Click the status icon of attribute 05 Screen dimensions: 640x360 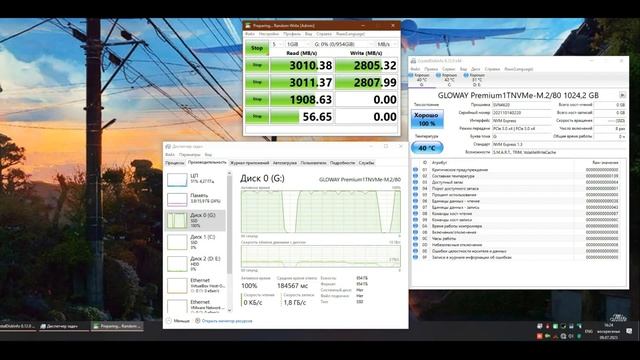(416, 195)
